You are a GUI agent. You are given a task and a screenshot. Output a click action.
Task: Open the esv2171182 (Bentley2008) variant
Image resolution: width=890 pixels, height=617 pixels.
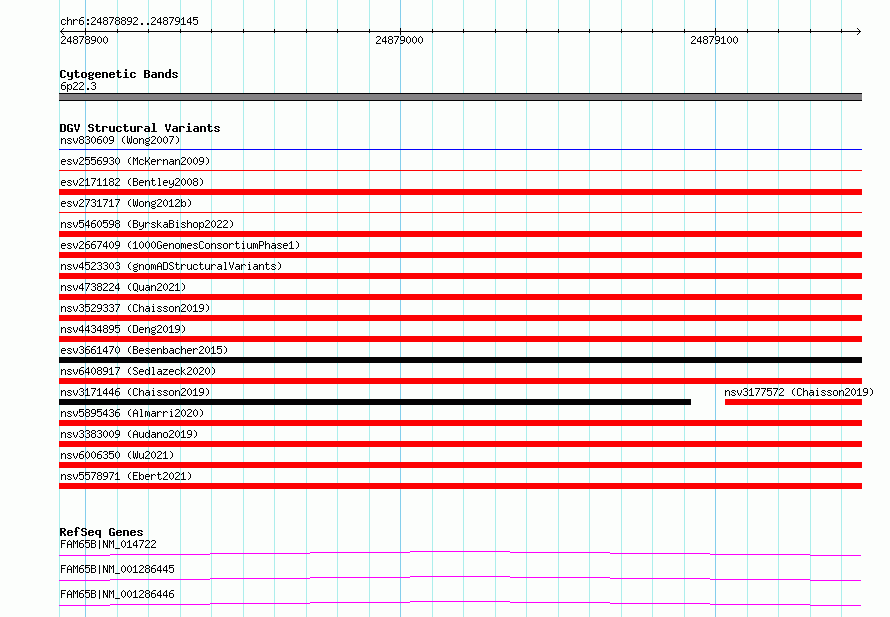132,182
